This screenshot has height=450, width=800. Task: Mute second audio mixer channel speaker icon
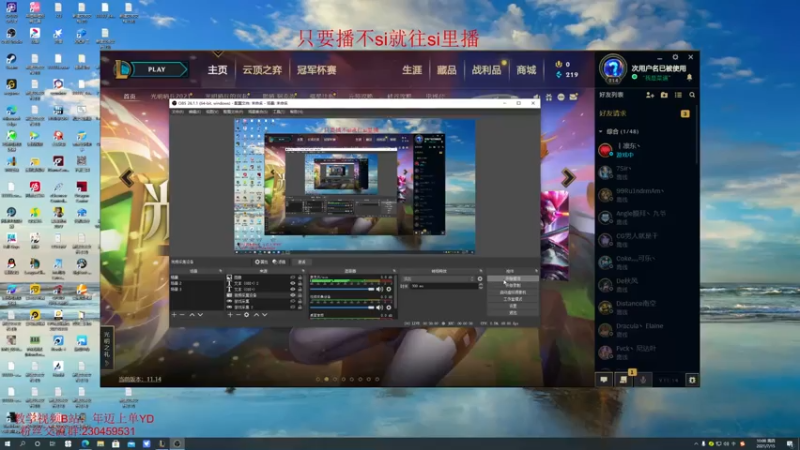(380, 307)
